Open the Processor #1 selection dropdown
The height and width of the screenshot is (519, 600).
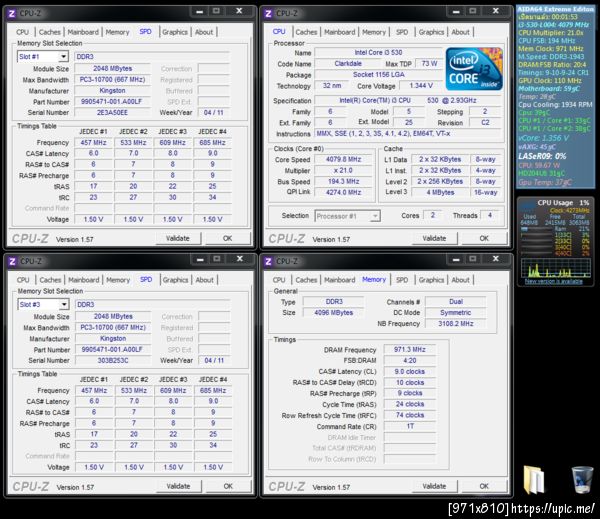pyautogui.click(x=375, y=216)
